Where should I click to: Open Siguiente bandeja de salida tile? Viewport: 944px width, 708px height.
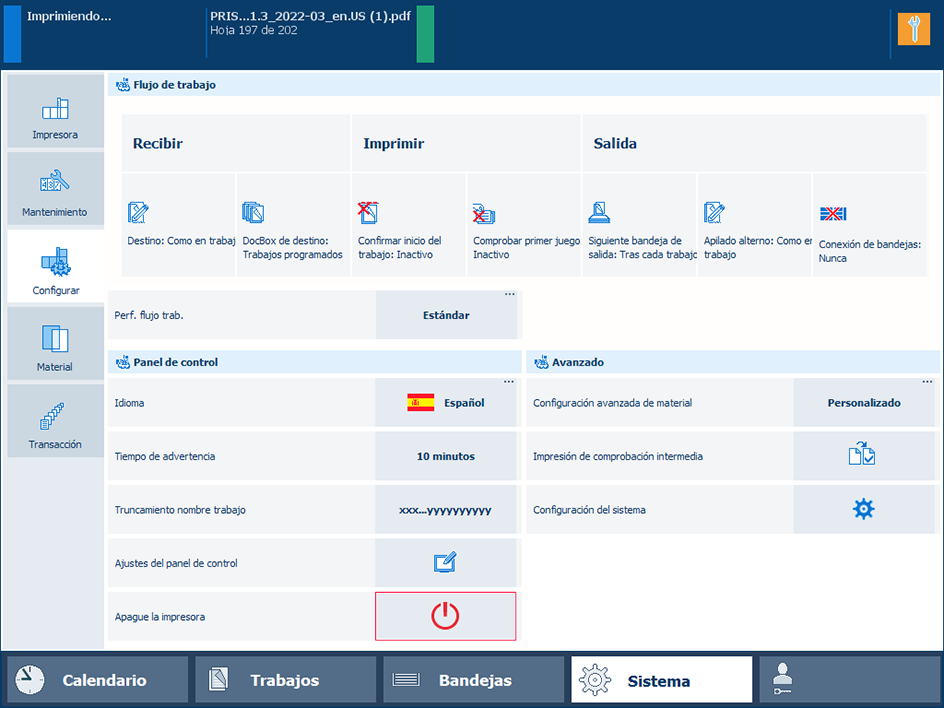pos(639,225)
